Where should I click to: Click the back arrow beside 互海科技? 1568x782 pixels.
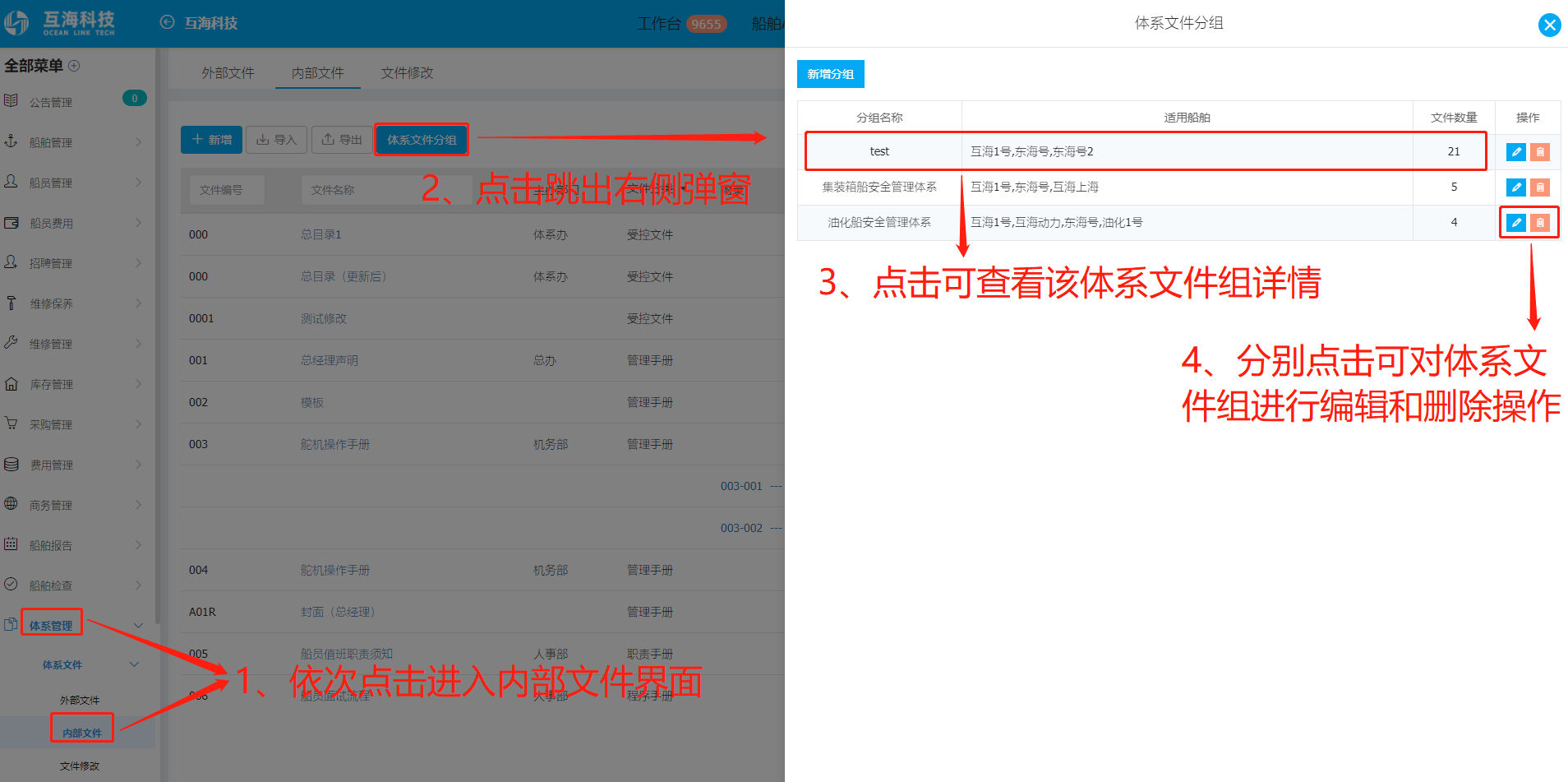pos(167,22)
